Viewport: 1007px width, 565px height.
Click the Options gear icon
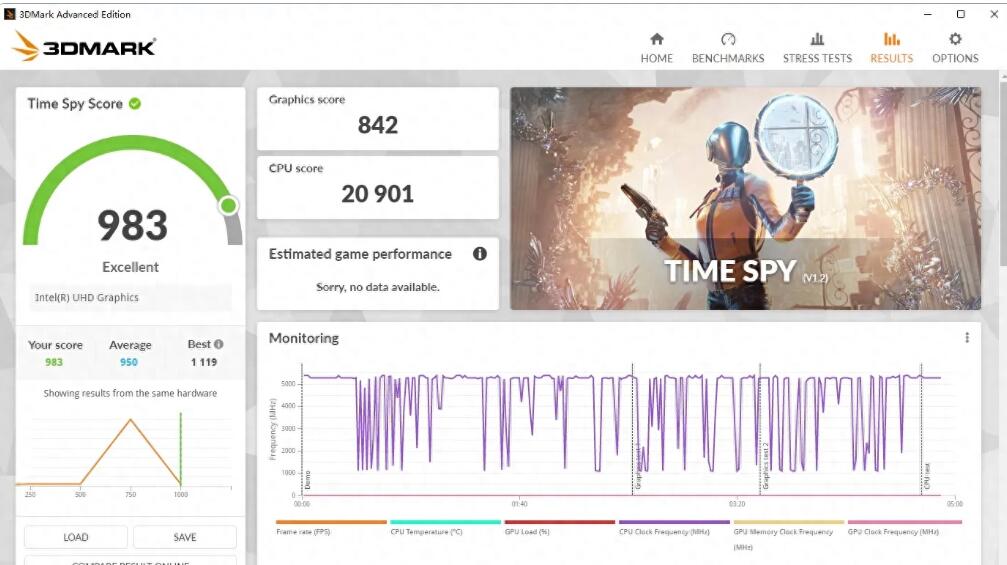pos(955,40)
